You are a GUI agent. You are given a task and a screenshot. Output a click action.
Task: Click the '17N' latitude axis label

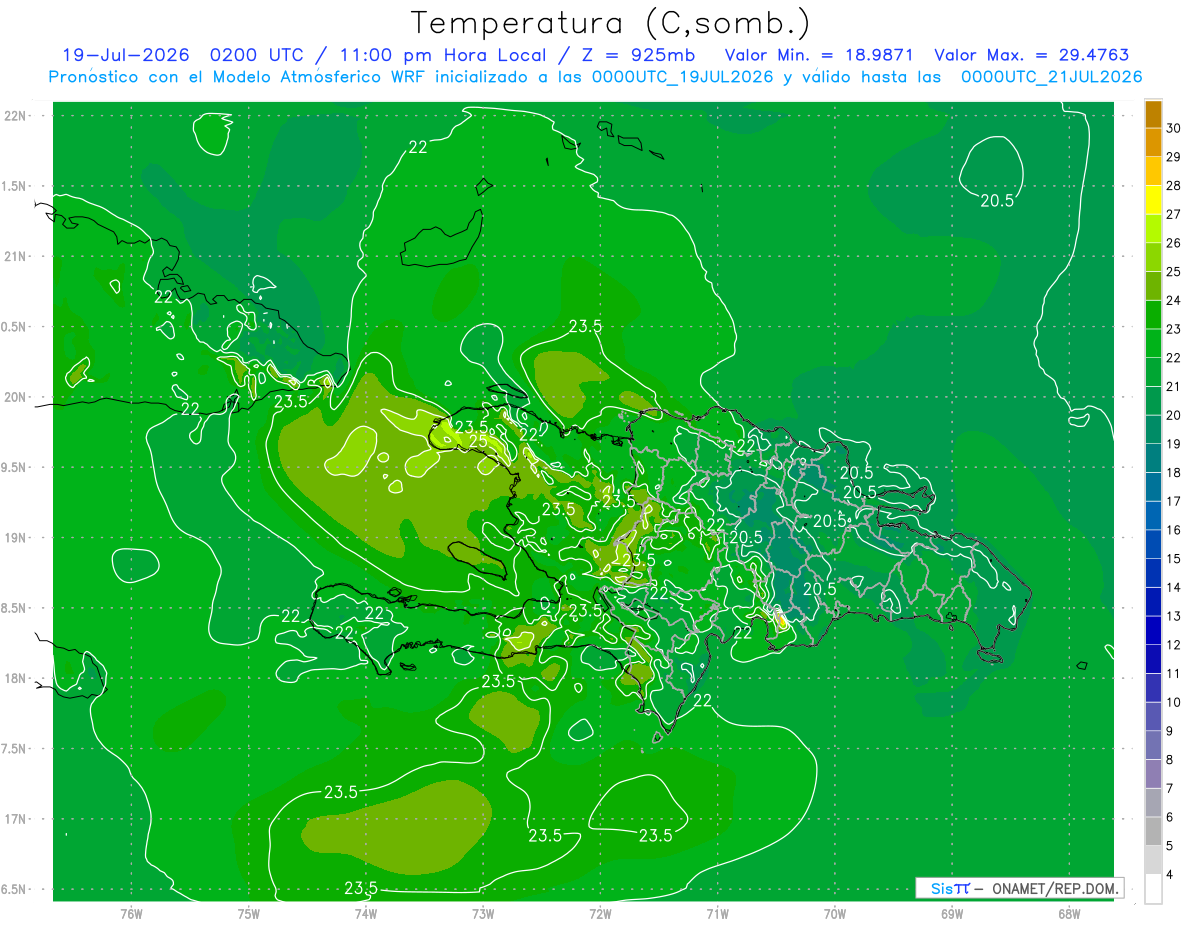pyautogui.click(x=15, y=820)
